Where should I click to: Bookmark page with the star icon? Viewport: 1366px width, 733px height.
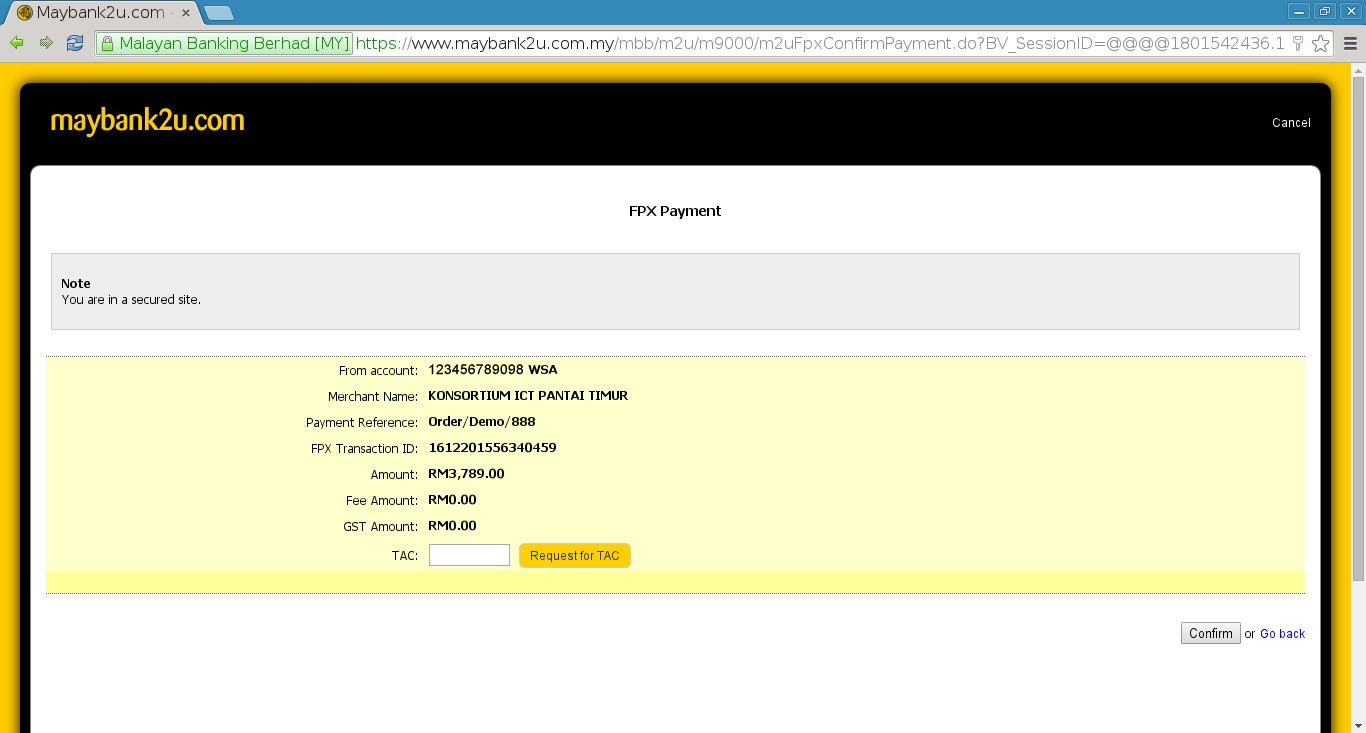coord(1320,43)
